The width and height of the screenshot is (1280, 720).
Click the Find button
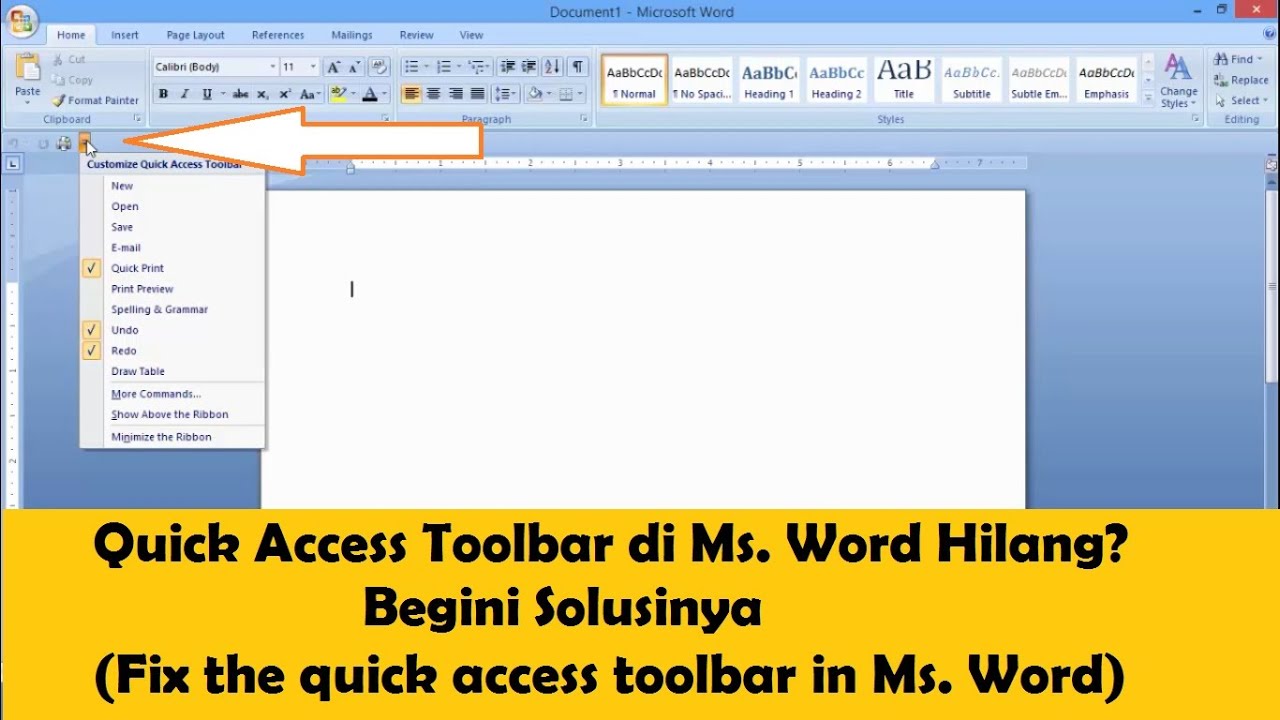(1238, 59)
